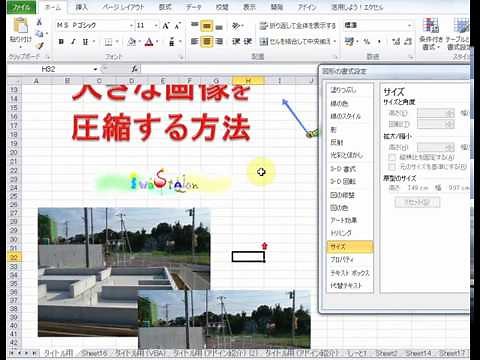Viewport: 480px width, 360px height.
Task: Switch to the Data (データ) tab
Action: [x=194, y=7]
